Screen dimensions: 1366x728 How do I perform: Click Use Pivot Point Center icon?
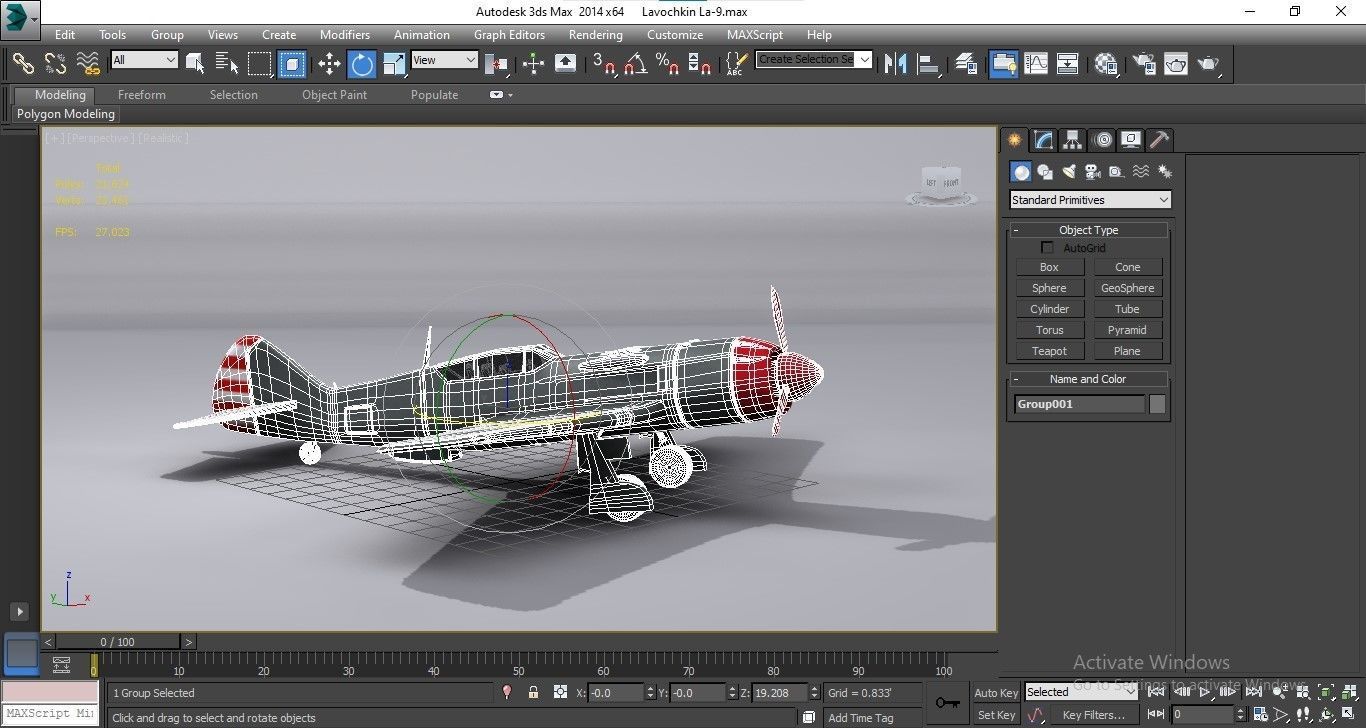[496, 64]
